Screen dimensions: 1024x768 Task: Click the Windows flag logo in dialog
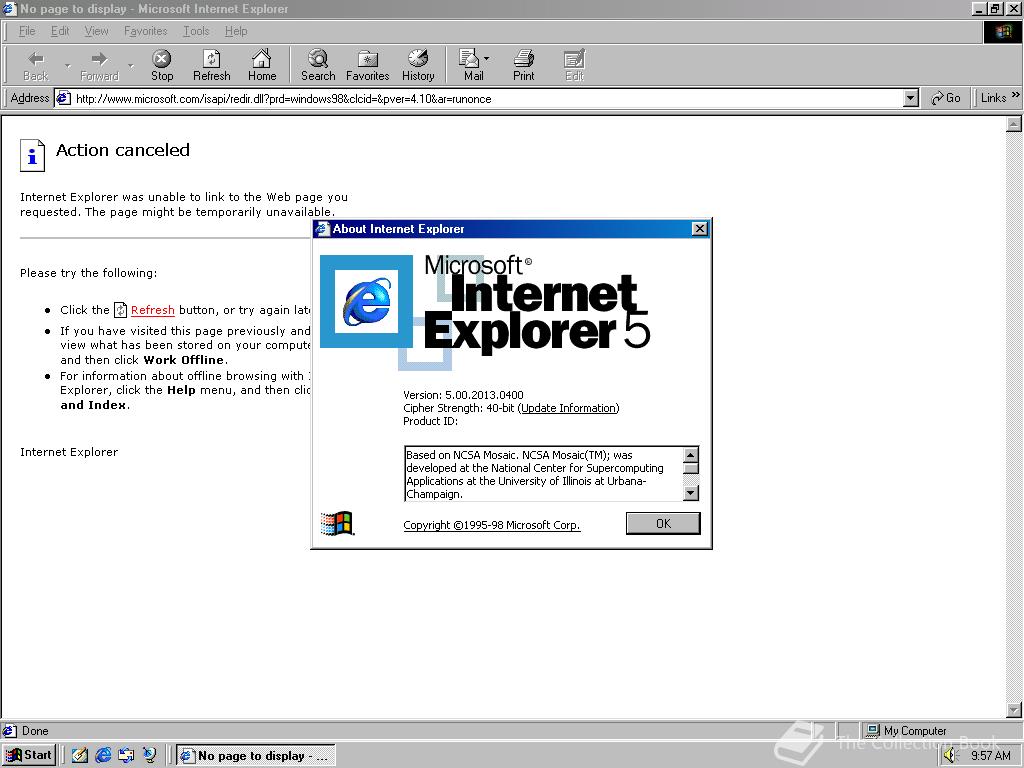pos(337,523)
